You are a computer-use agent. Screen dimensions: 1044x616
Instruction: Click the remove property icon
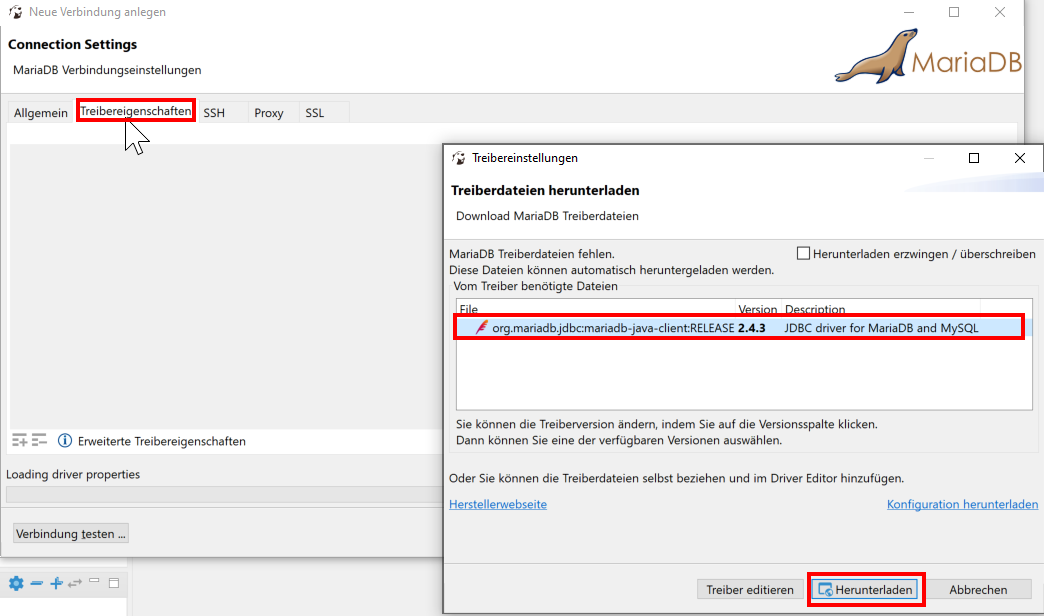(x=40, y=441)
